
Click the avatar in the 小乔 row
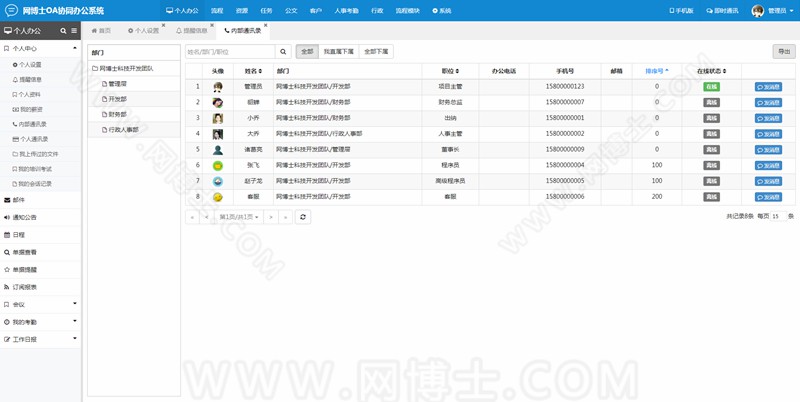pos(218,118)
